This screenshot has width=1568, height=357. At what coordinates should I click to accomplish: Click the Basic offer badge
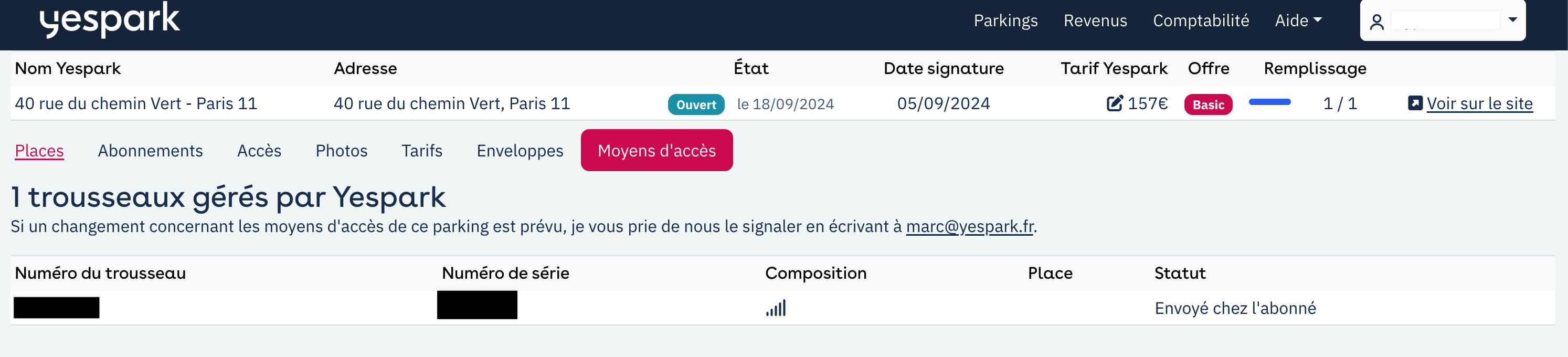pos(1208,104)
